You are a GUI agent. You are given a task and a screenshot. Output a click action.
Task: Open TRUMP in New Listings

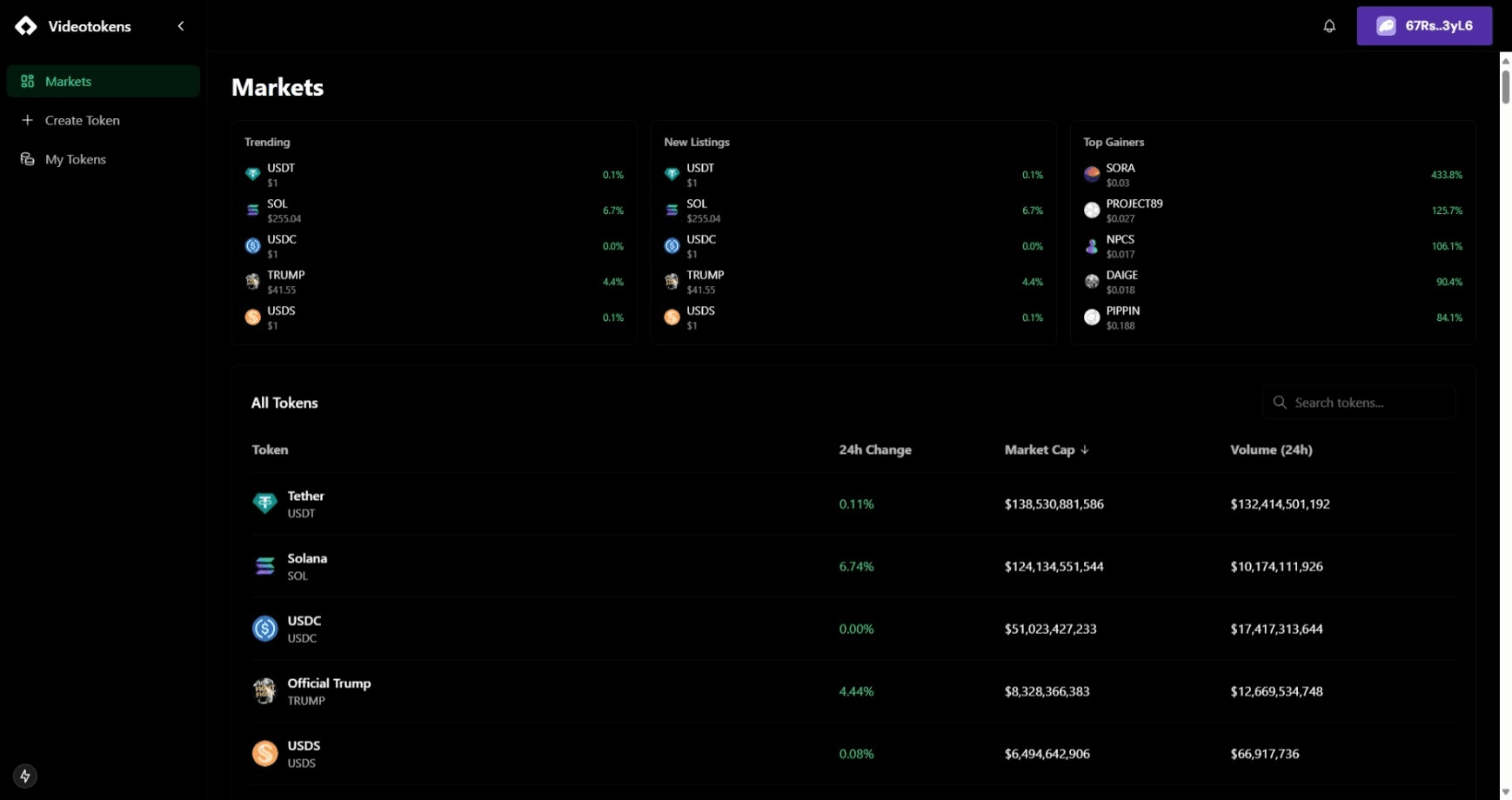pos(853,282)
